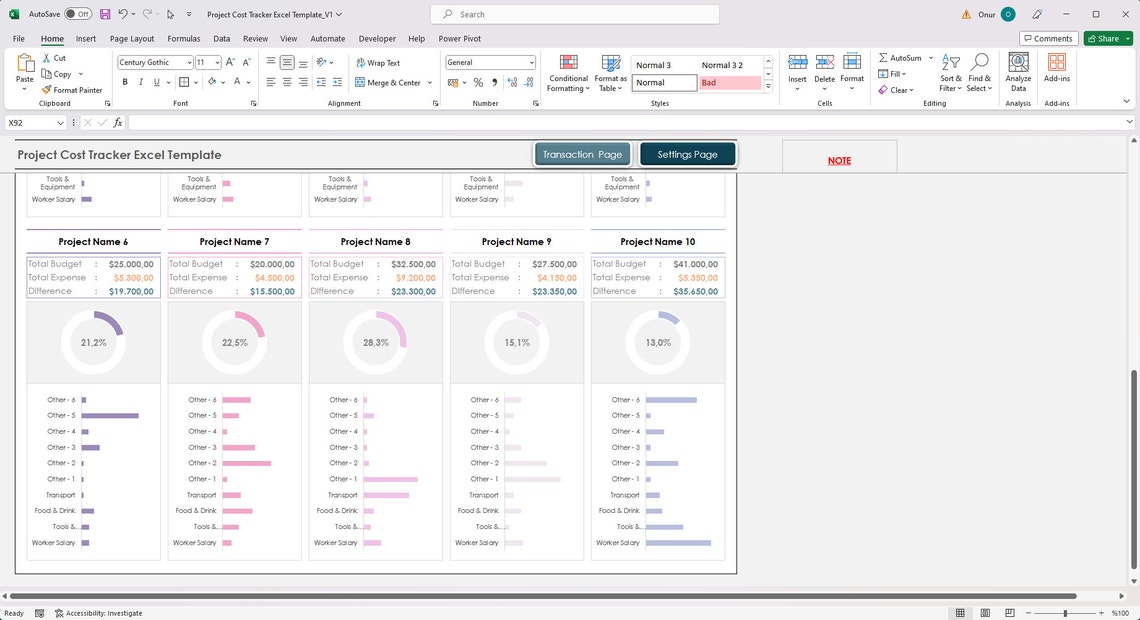Open the Number Format dropdown

tap(489, 62)
